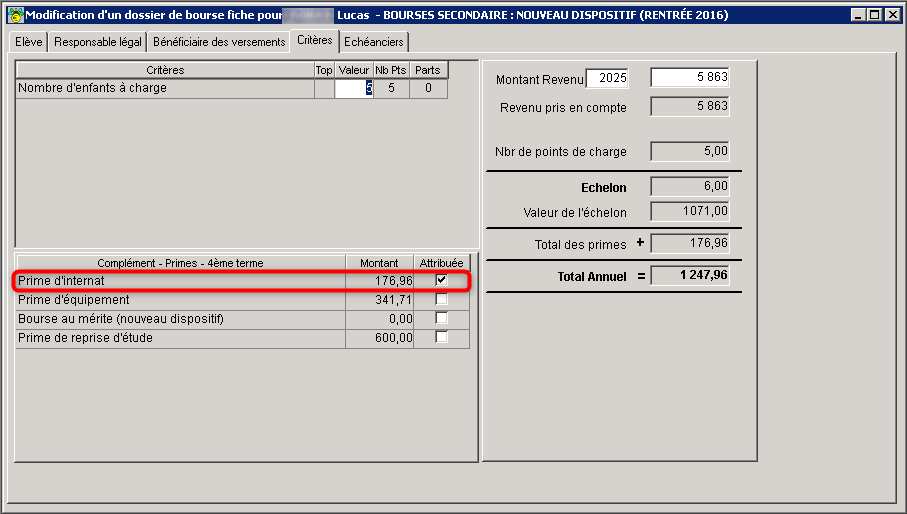Minimize the bourse dossier window

[x=858, y=15]
